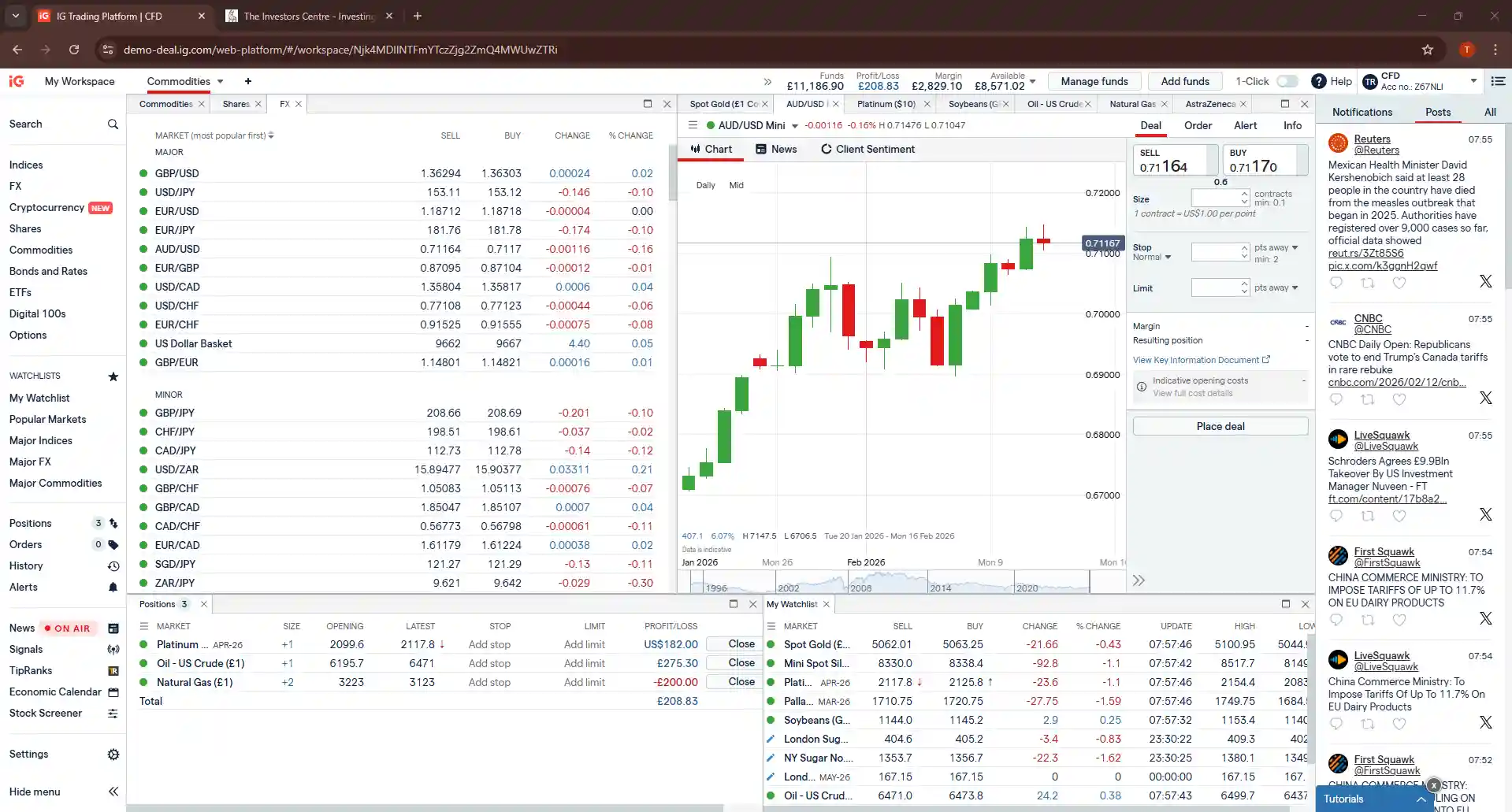Switch to Notifications tab
The image size is (1512, 812).
pyautogui.click(x=1362, y=112)
